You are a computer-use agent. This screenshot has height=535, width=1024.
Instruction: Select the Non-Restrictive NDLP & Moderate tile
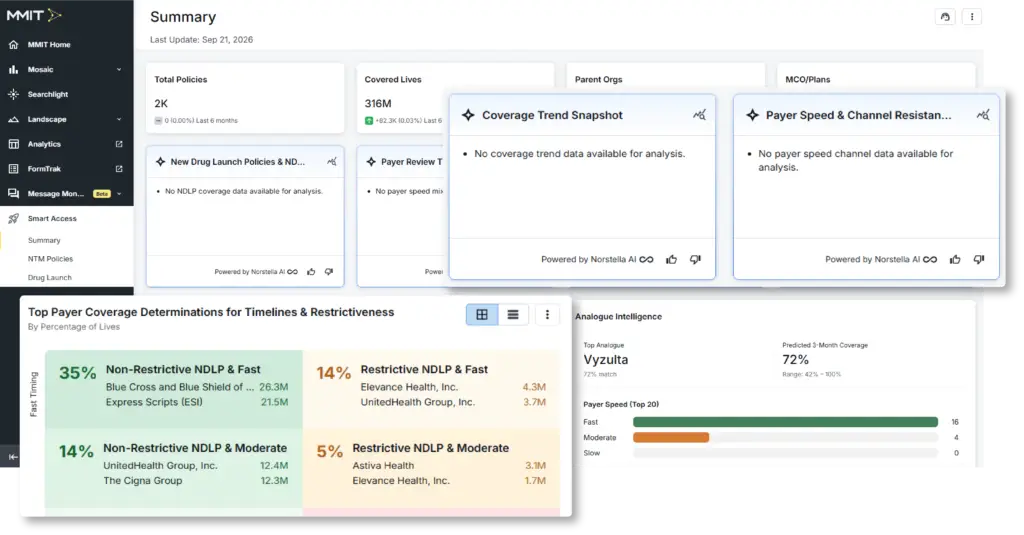point(174,468)
